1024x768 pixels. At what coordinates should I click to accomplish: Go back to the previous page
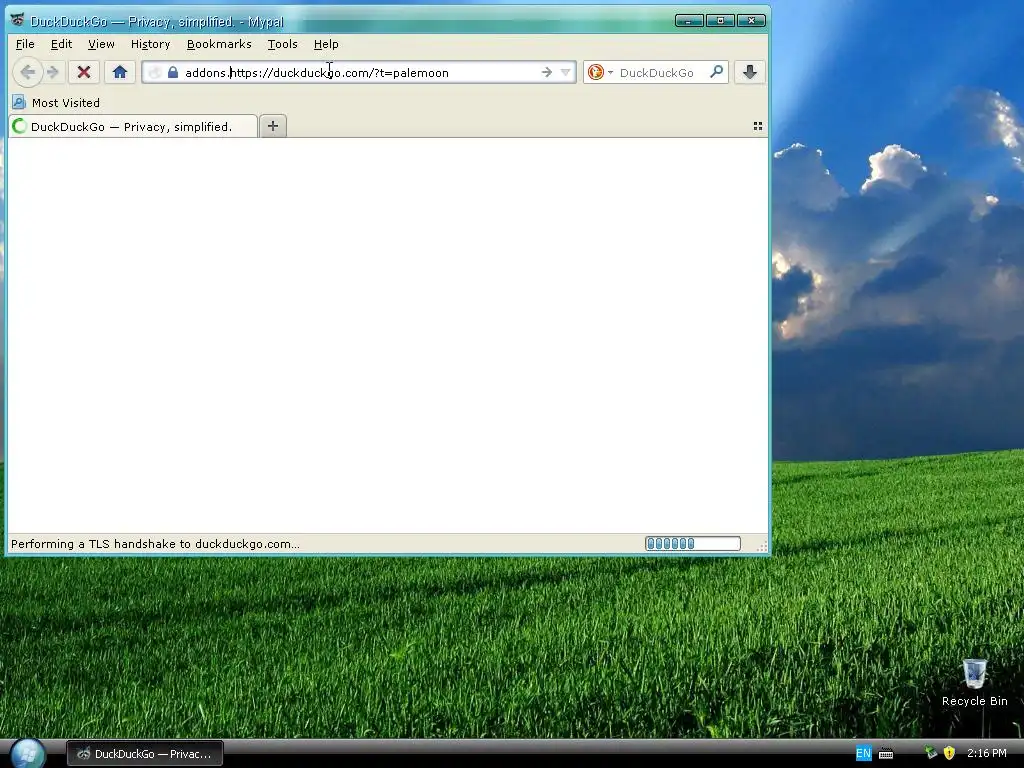(27, 72)
